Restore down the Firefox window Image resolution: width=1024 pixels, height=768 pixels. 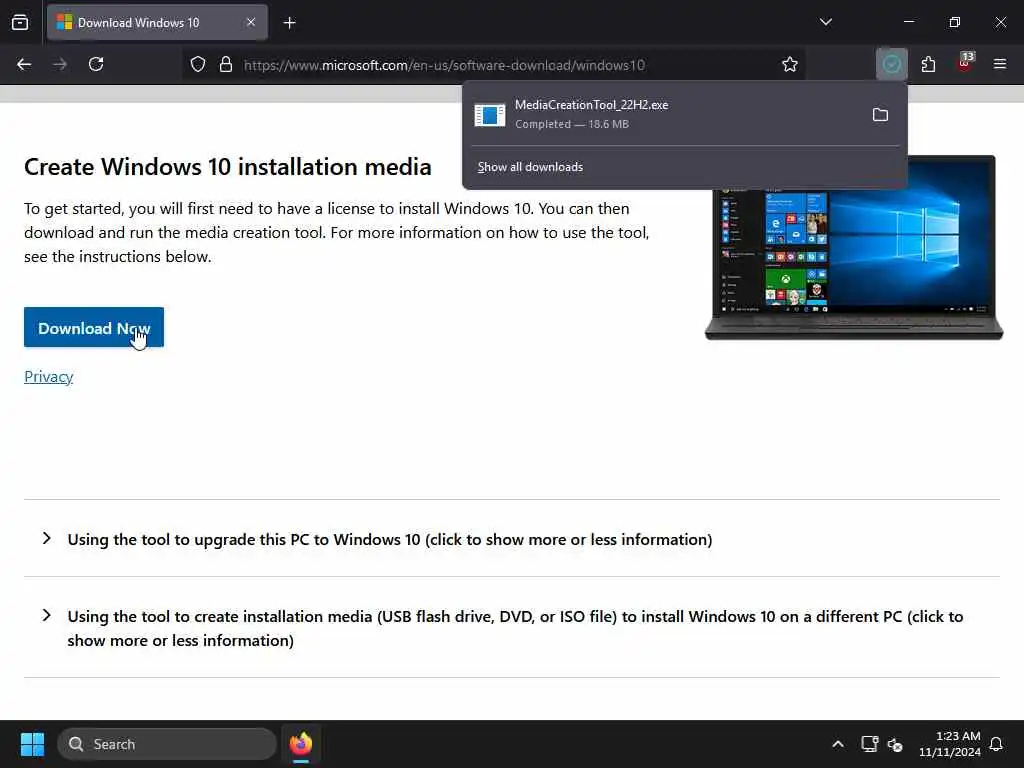955,22
